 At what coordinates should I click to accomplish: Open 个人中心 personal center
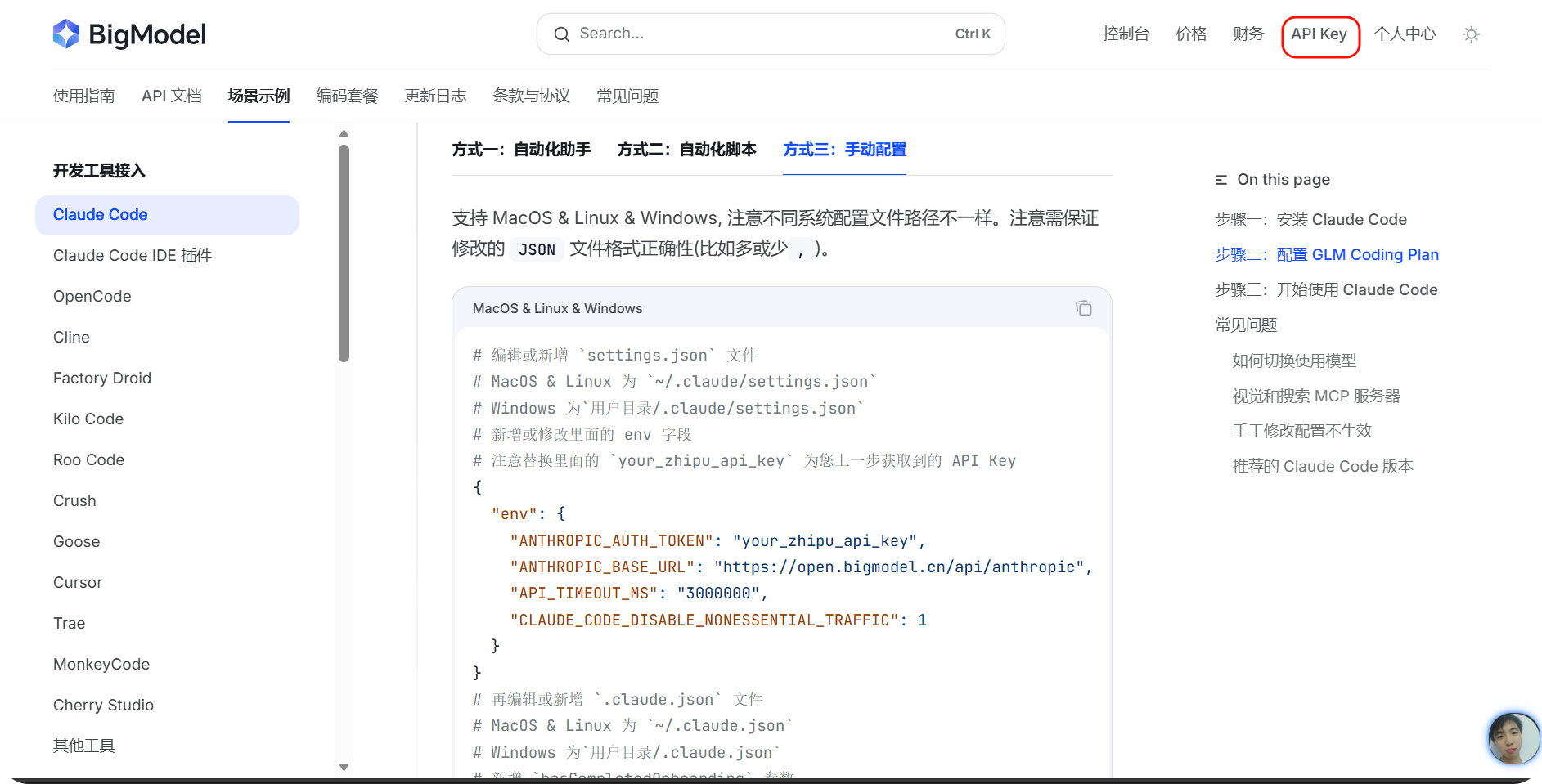click(x=1405, y=34)
